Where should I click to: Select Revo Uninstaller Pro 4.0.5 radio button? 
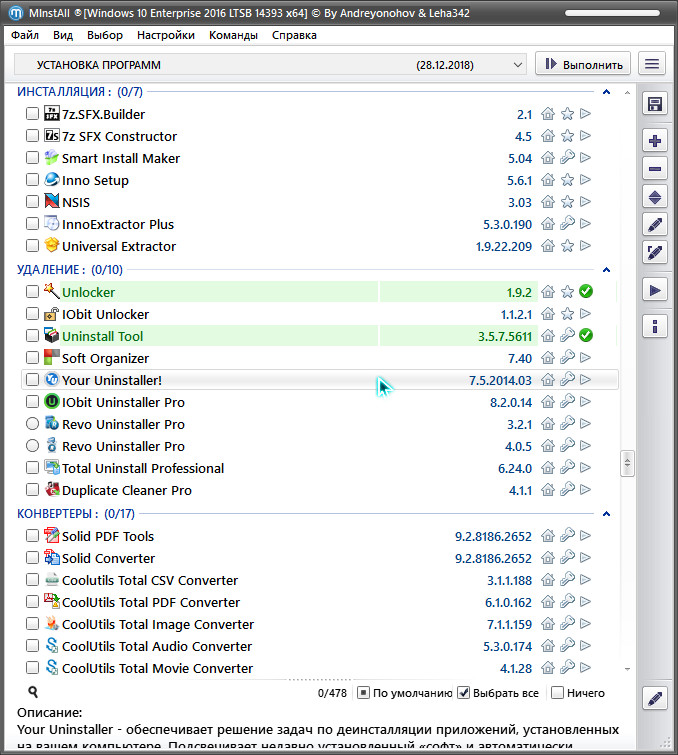tap(33, 446)
